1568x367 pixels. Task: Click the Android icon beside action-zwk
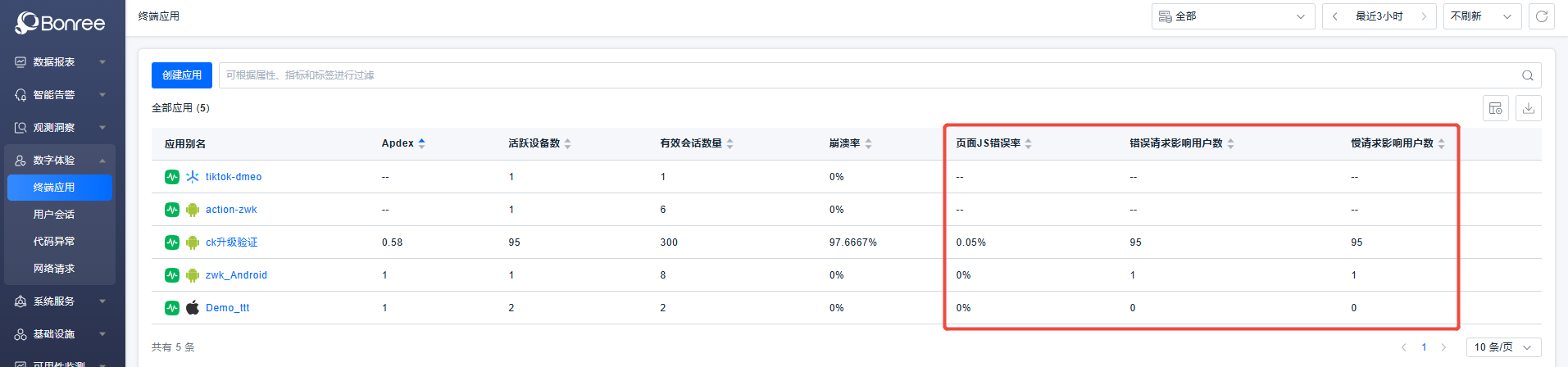193,210
